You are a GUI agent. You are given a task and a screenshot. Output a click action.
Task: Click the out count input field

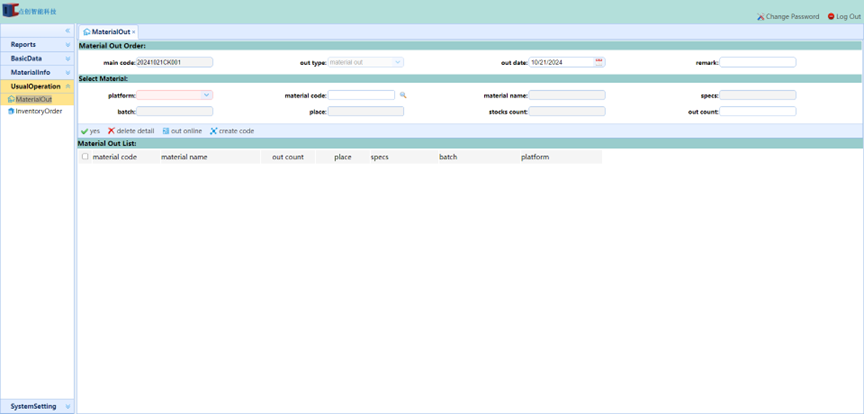click(x=756, y=111)
